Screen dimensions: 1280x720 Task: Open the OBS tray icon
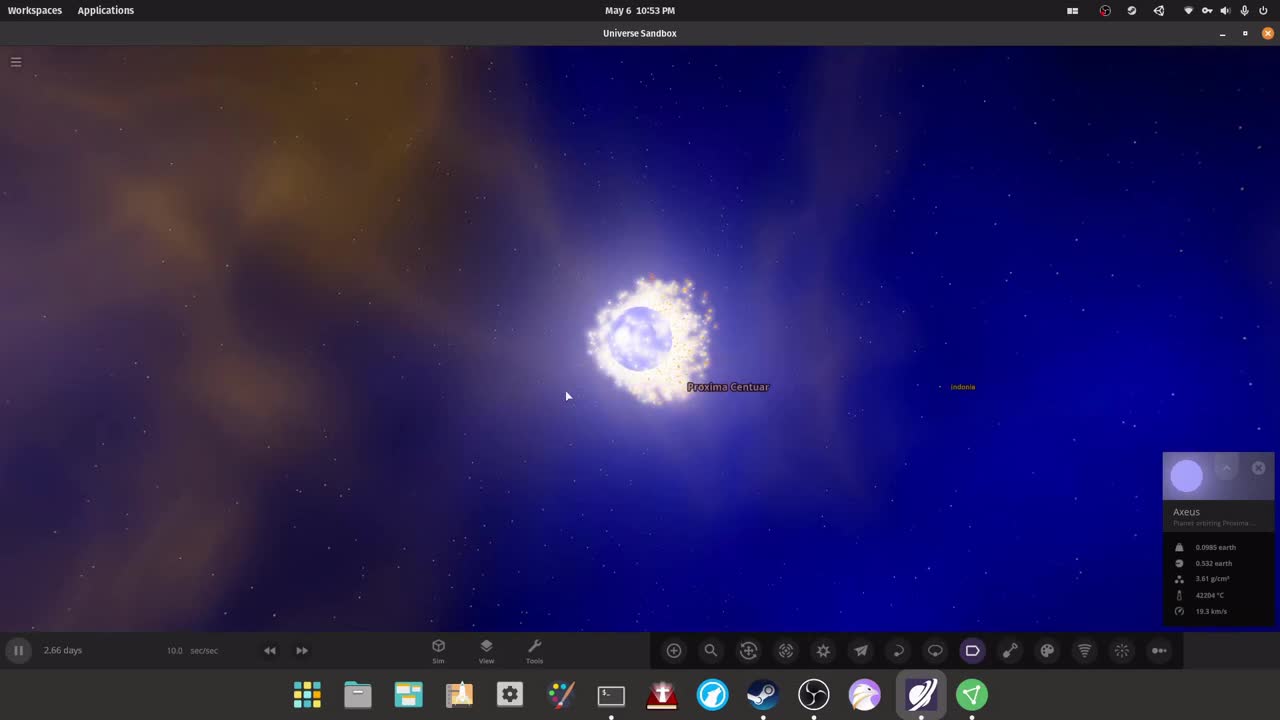(x=1105, y=10)
